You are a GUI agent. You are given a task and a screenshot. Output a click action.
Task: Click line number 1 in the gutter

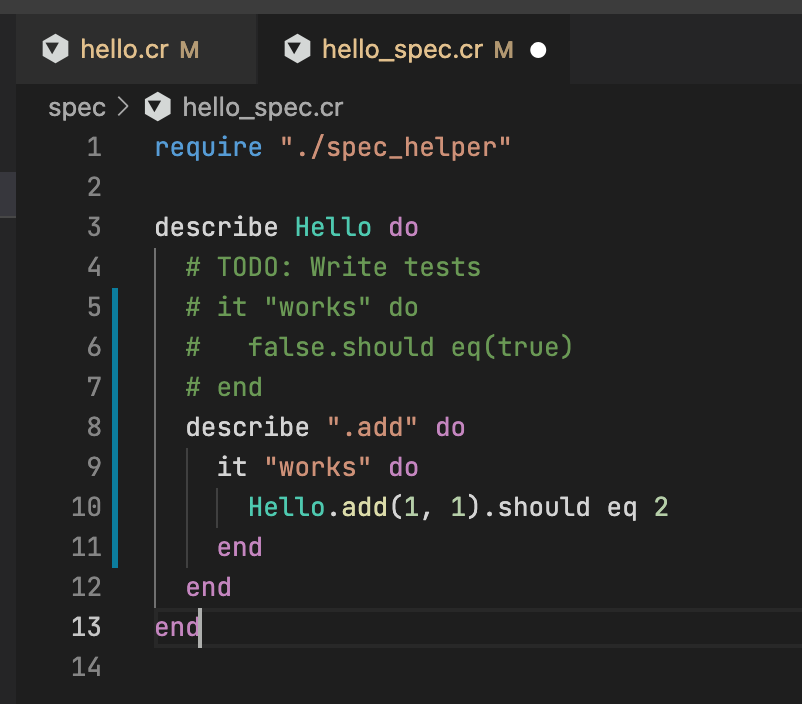(x=94, y=147)
